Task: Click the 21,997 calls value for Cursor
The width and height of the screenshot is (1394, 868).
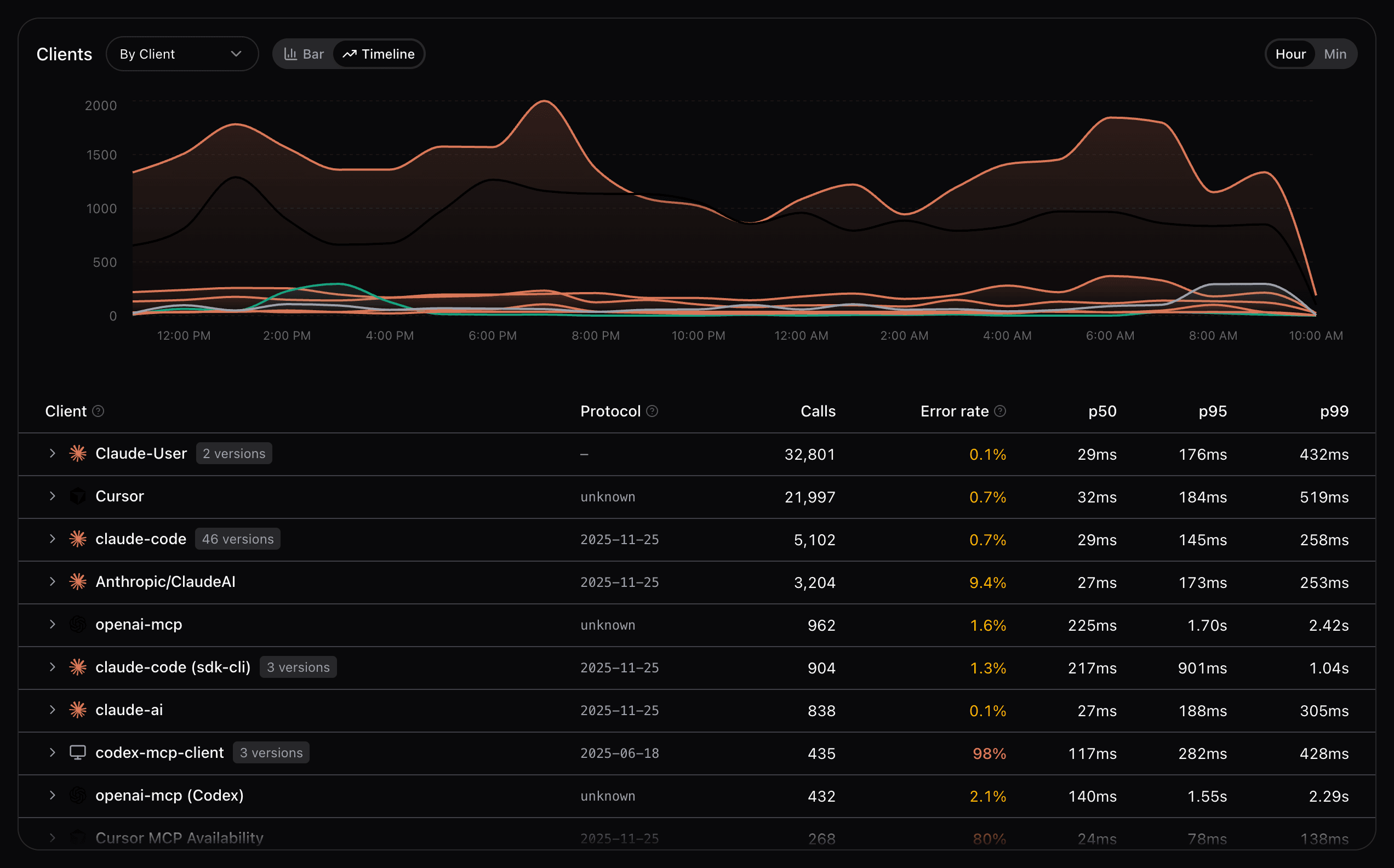Action: click(810, 497)
